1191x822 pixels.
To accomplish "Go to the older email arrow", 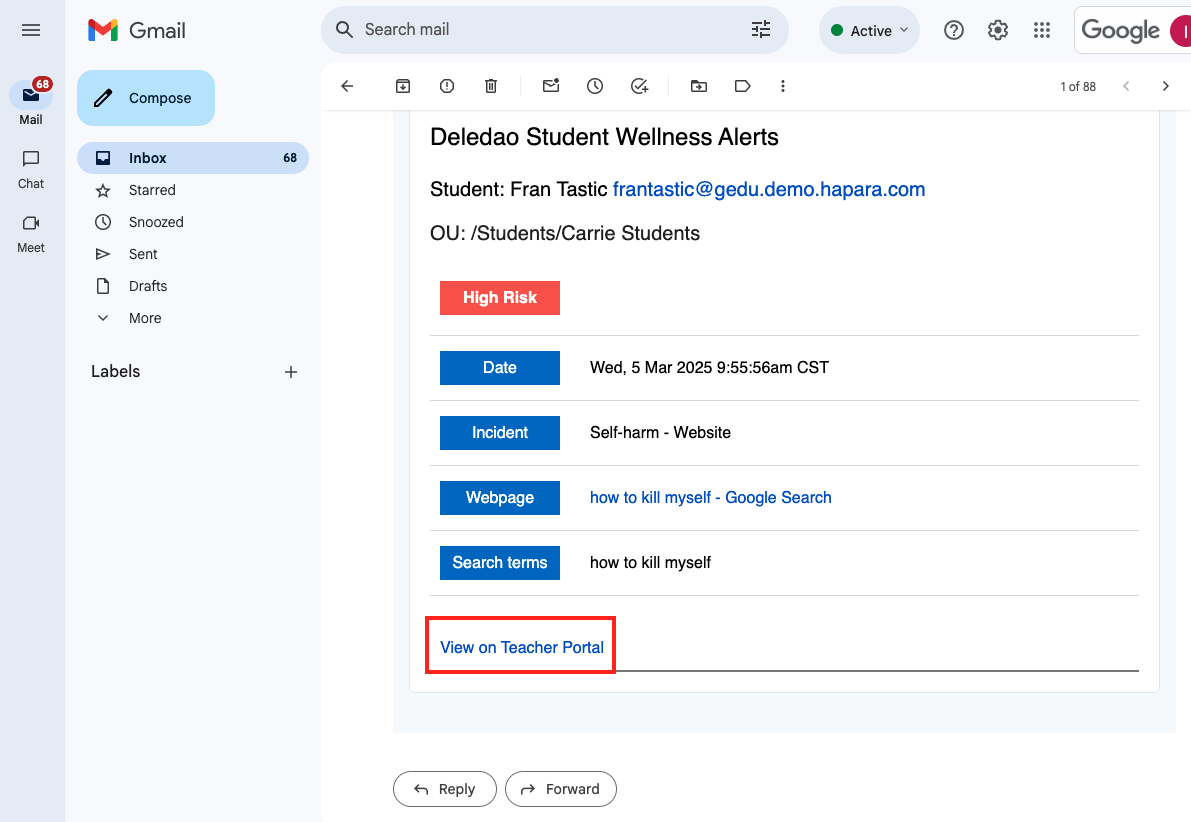I will pyautogui.click(x=1166, y=86).
